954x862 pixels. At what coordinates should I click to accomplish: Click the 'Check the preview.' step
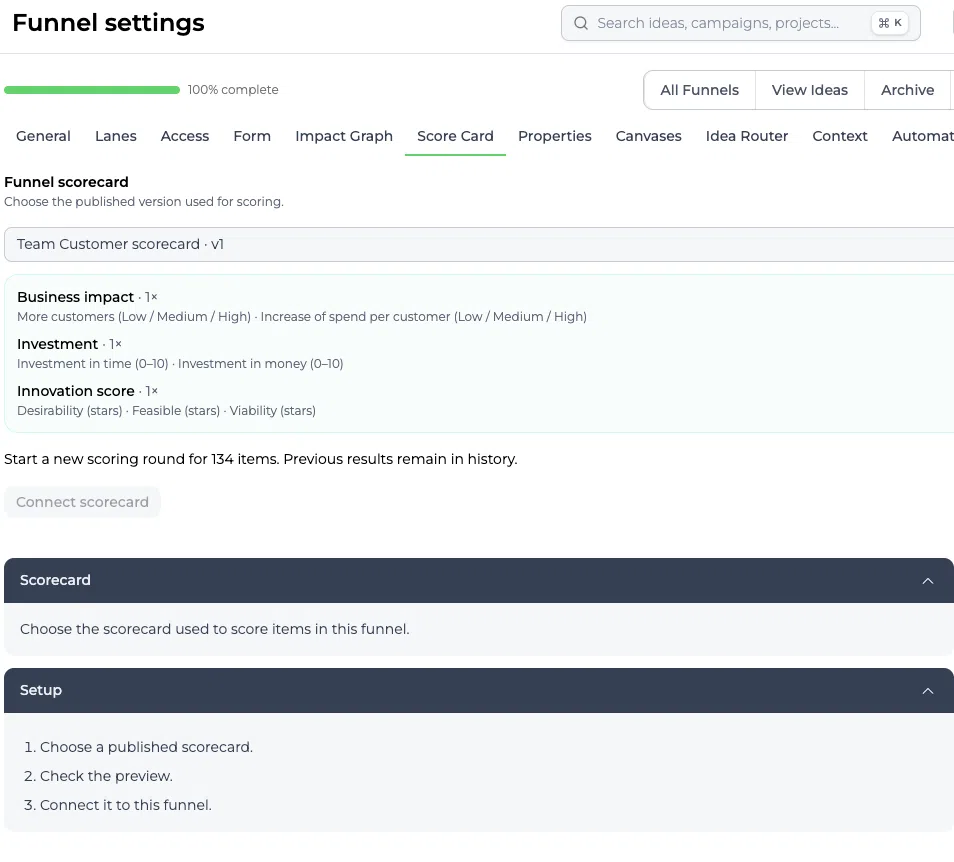point(106,776)
